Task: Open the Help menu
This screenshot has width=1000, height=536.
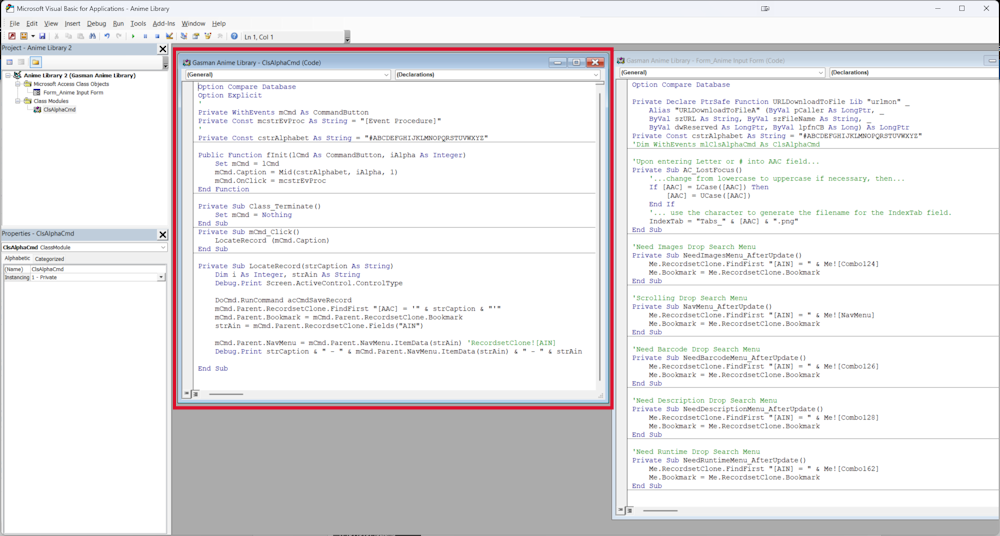Action: 219,24
